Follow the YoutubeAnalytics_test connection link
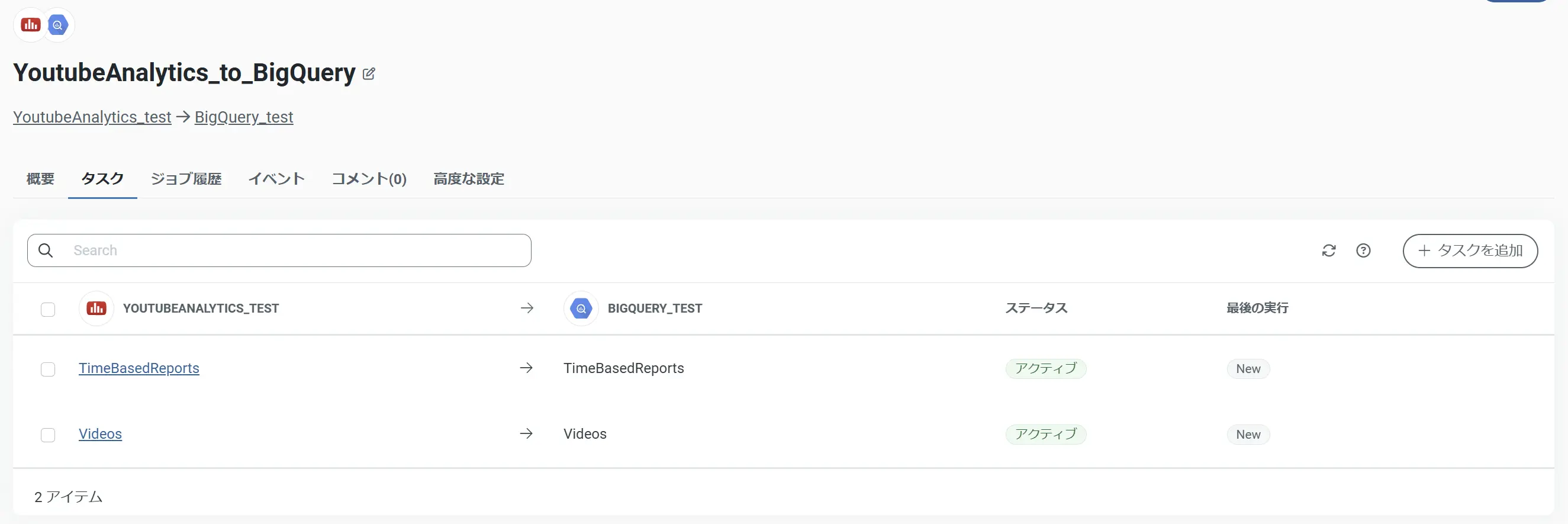1568x524 pixels. 92,117
